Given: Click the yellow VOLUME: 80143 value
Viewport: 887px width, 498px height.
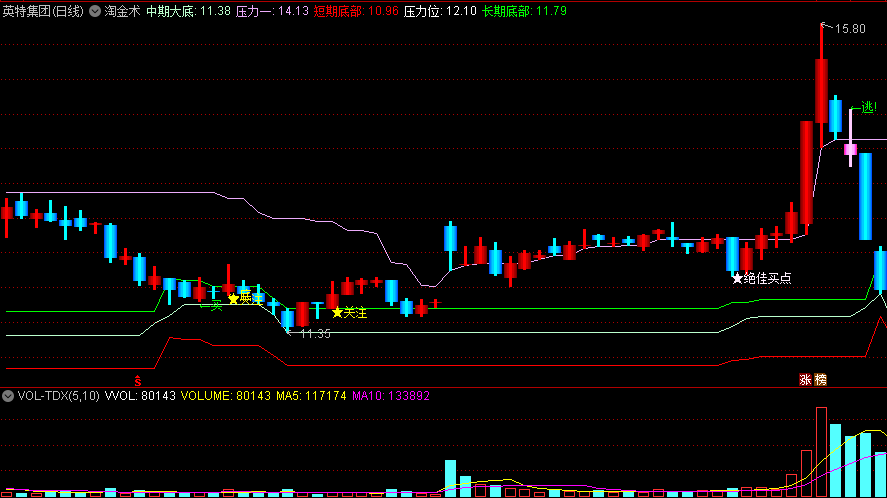Looking at the screenshot, I should (x=226, y=396).
